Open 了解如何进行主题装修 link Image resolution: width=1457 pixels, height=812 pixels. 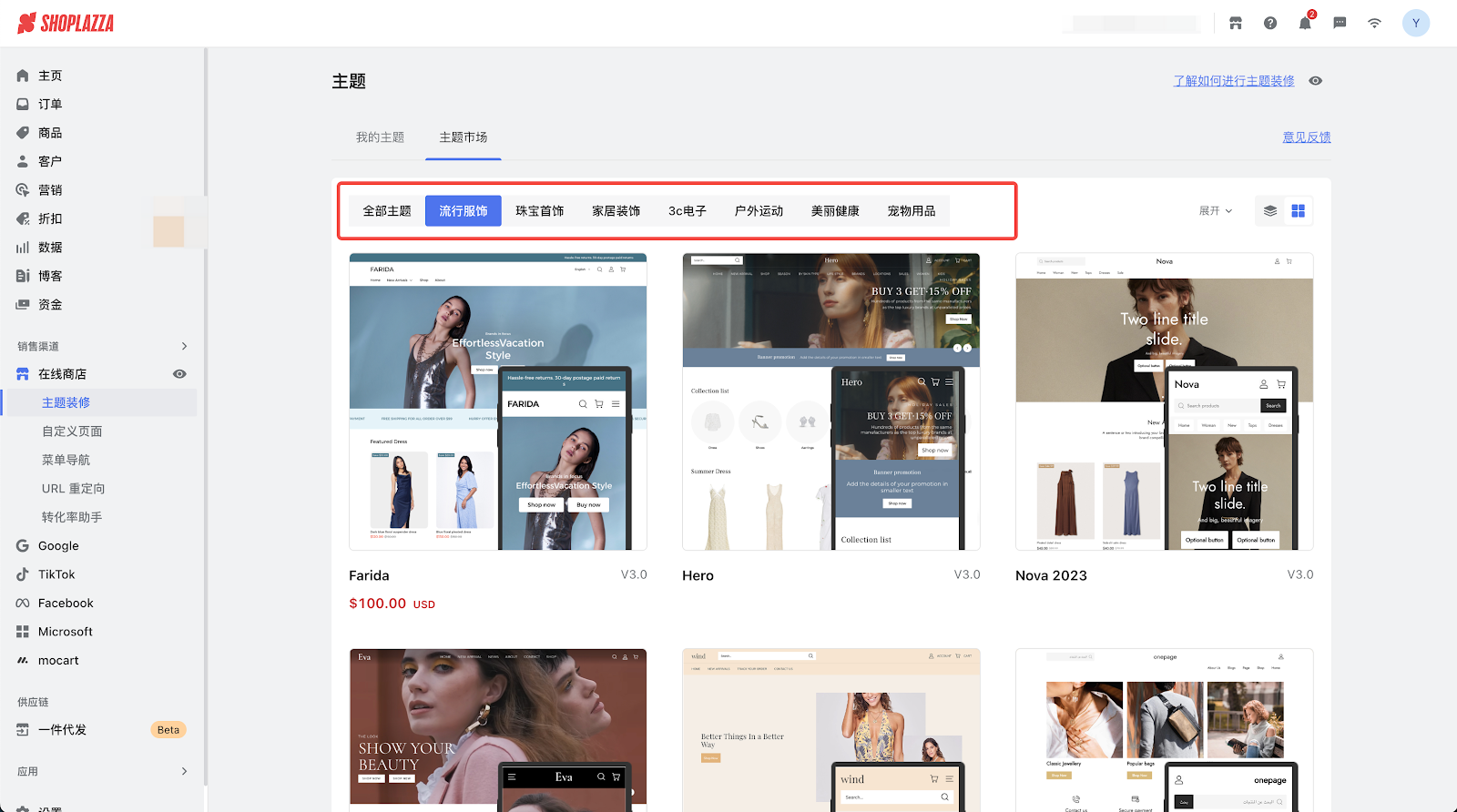point(1234,81)
